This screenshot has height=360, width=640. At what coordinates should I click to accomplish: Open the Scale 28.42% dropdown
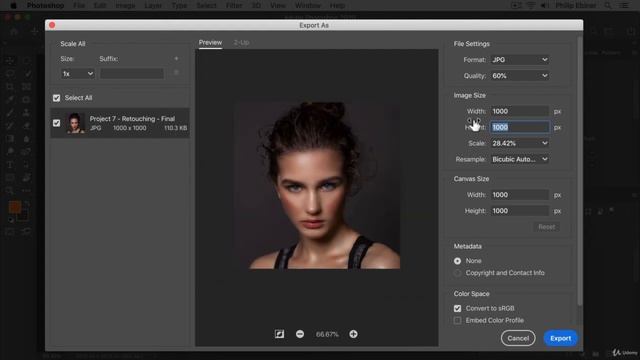click(x=520, y=143)
